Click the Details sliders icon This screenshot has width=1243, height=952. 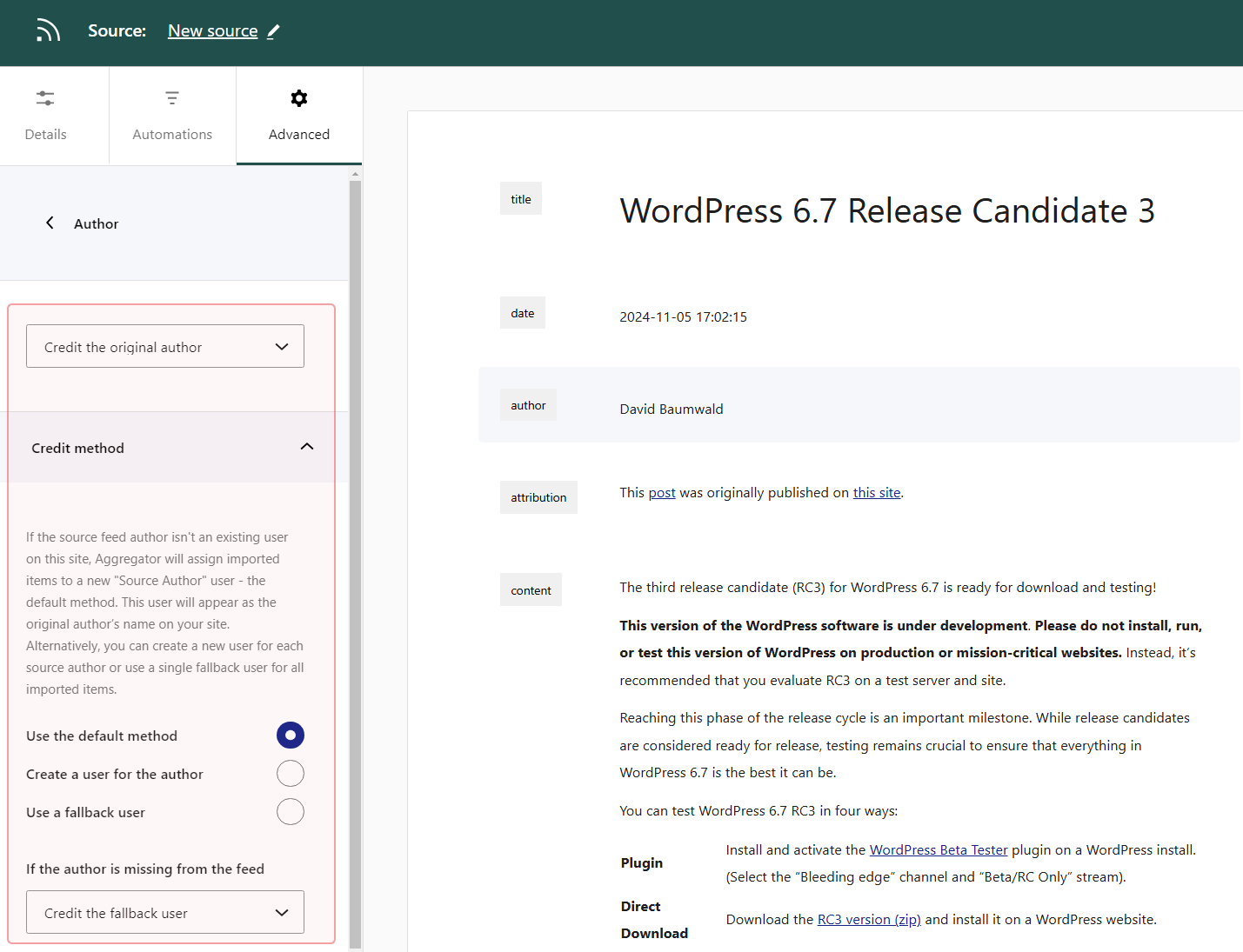point(45,98)
